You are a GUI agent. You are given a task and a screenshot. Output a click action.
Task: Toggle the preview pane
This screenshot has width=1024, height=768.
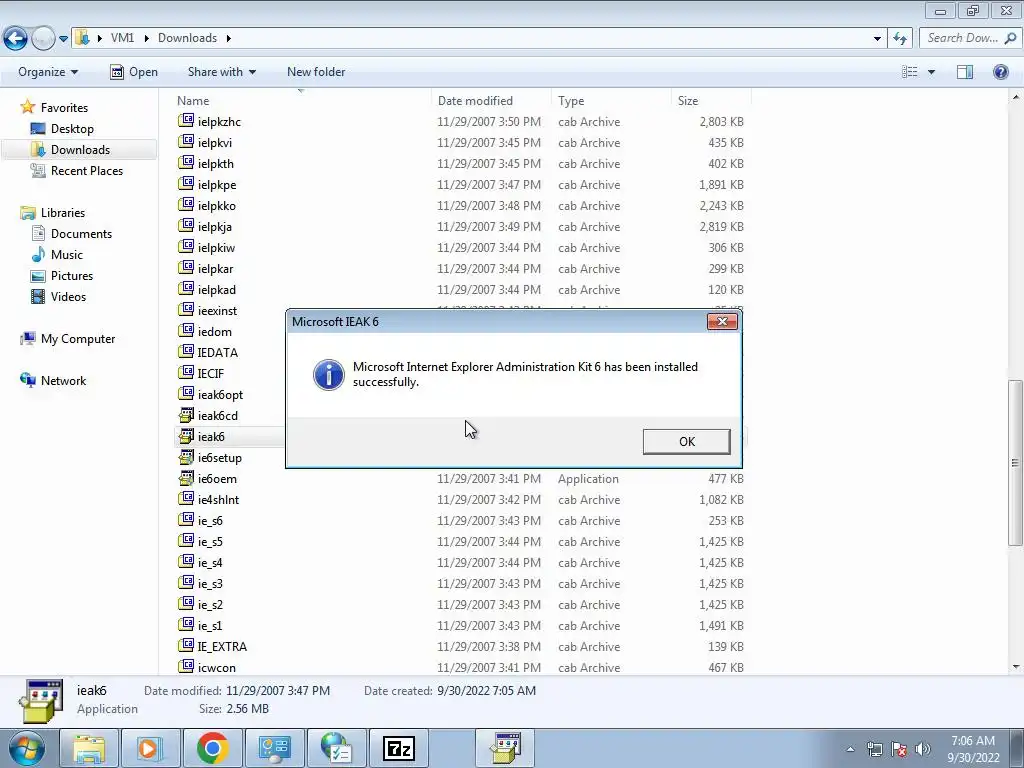(x=965, y=72)
